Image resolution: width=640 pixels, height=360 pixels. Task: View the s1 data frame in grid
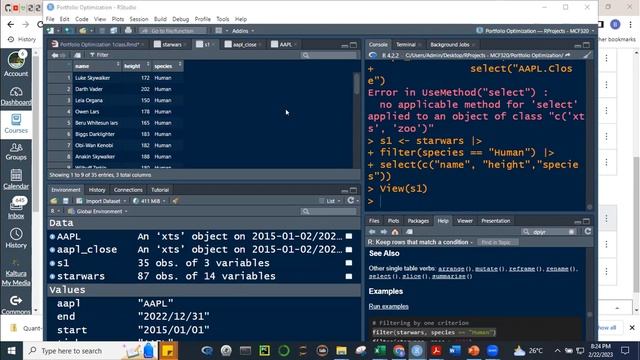tap(349, 263)
